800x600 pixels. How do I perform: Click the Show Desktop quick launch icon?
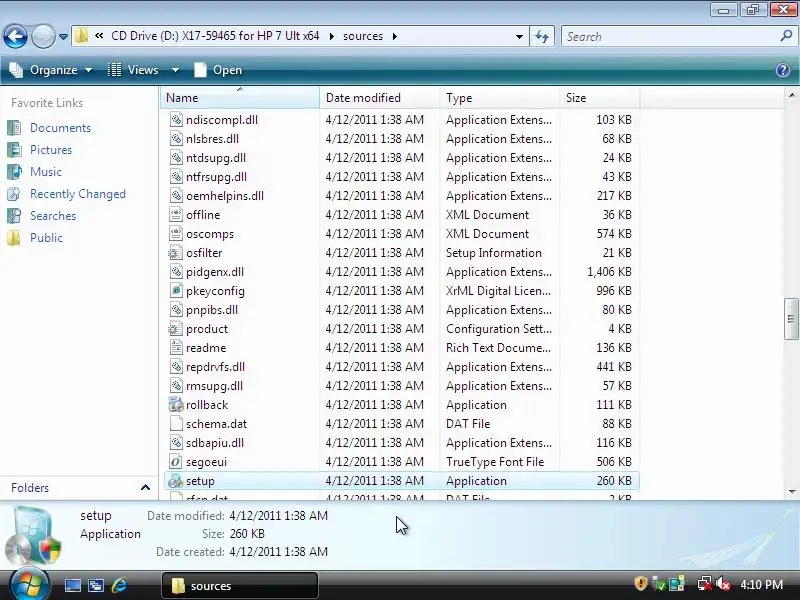point(73,585)
